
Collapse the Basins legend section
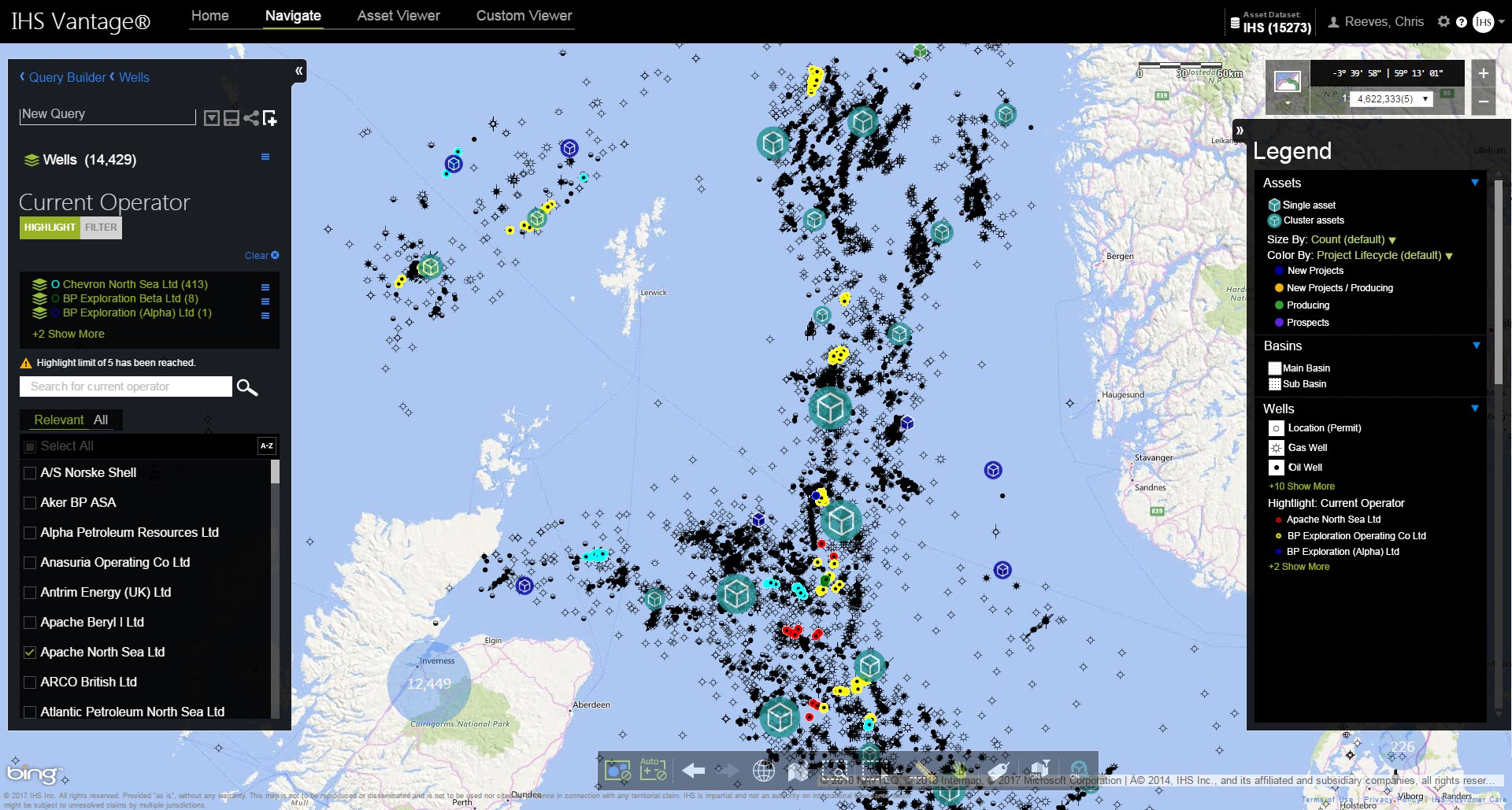click(x=1476, y=346)
